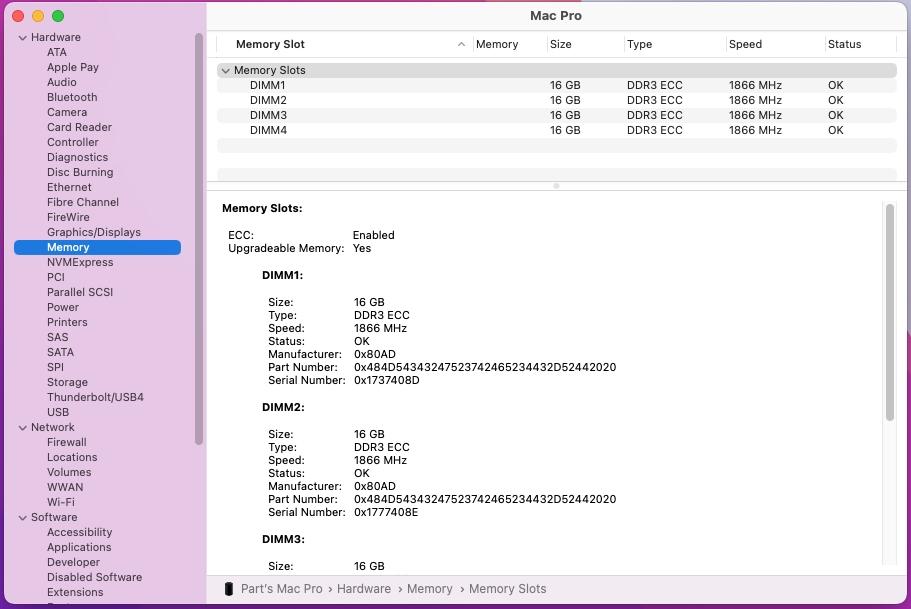Click Memory in the bottom breadcrumb
911x609 pixels.
tap(429, 589)
